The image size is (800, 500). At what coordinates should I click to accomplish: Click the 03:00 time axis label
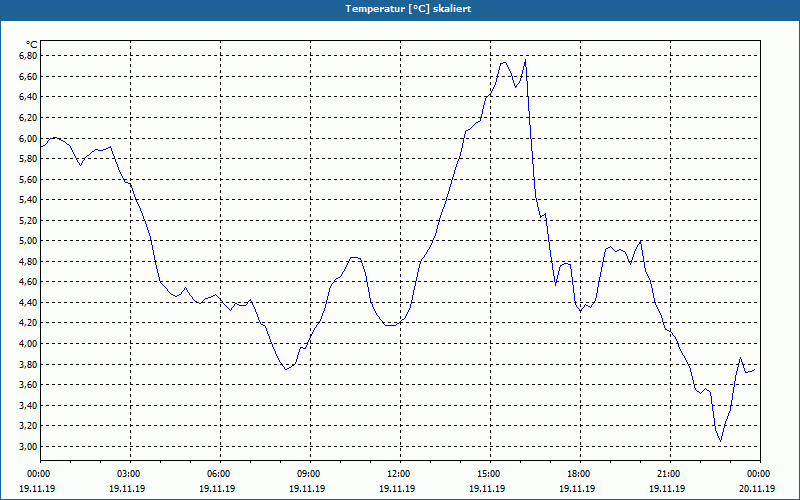131,474
